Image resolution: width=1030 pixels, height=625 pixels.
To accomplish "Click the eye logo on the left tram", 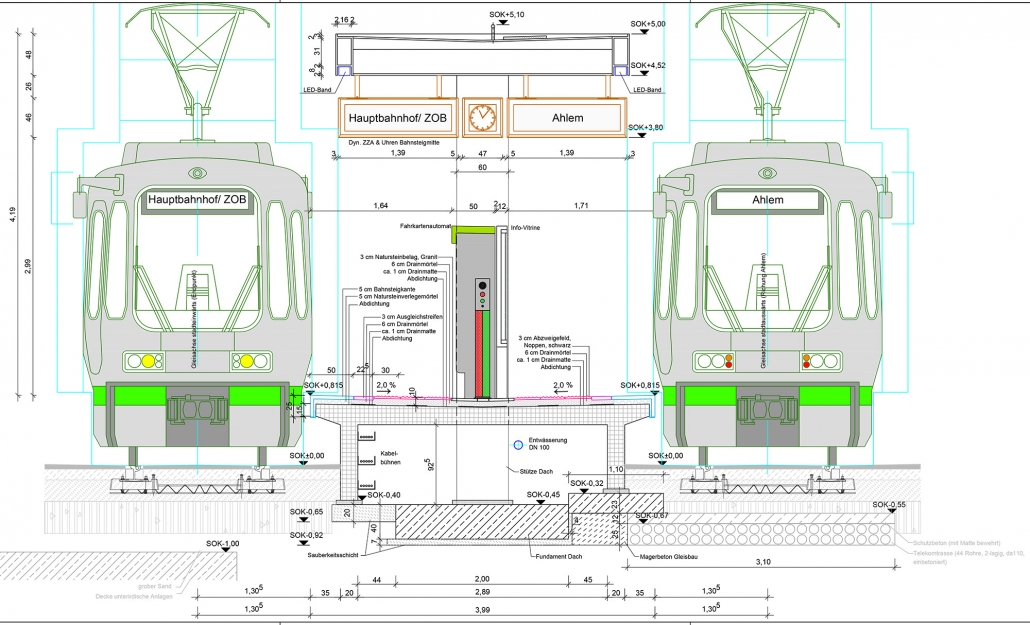I will tap(197, 173).
